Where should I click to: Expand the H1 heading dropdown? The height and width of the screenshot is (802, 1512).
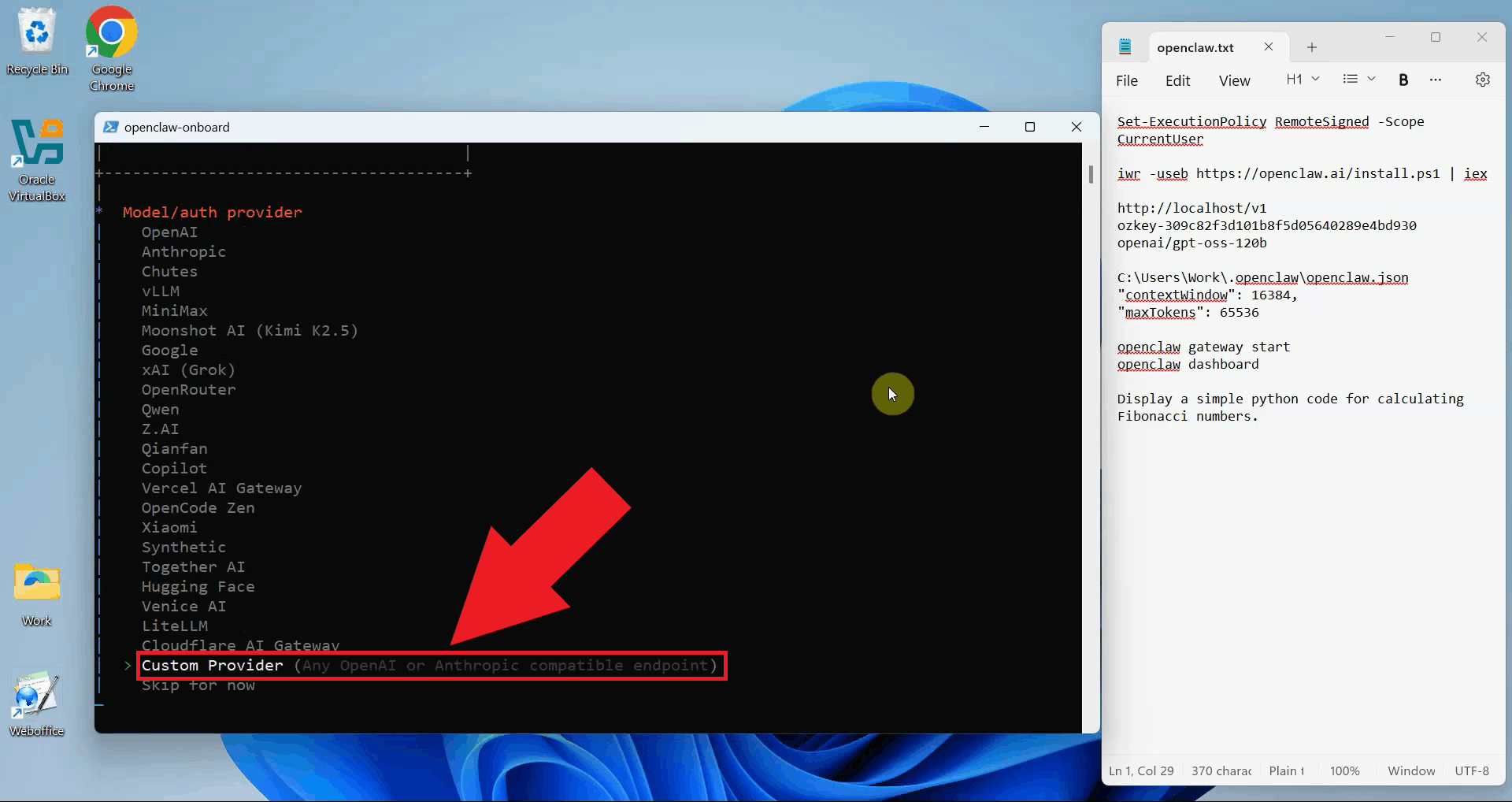tap(1303, 80)
